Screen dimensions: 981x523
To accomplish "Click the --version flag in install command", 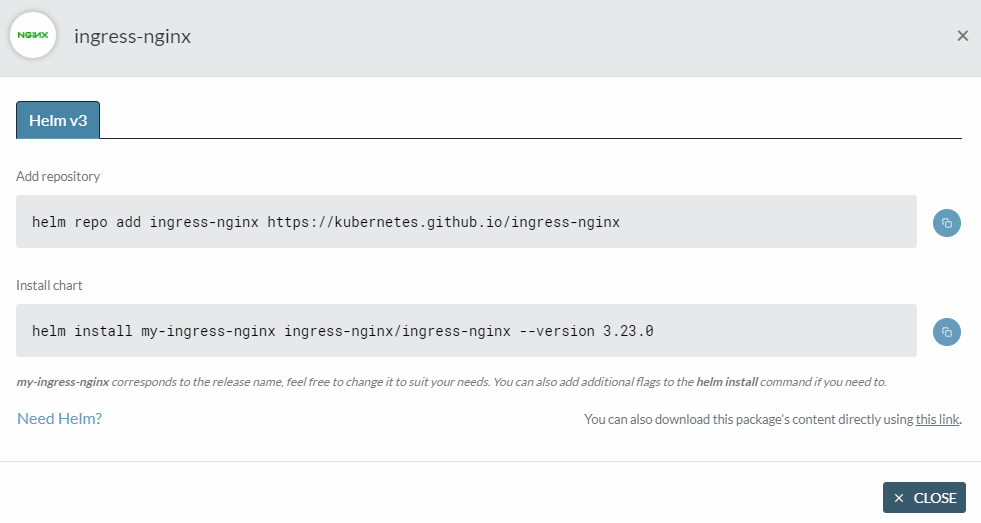I will tap(557, 331).
